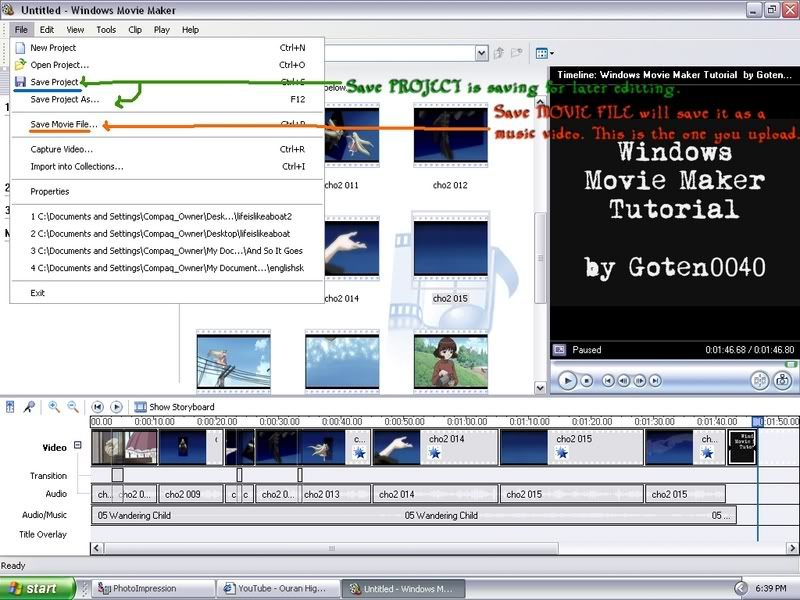Open the Play menu
The image size is (800, 600).
tap(162, 30)
